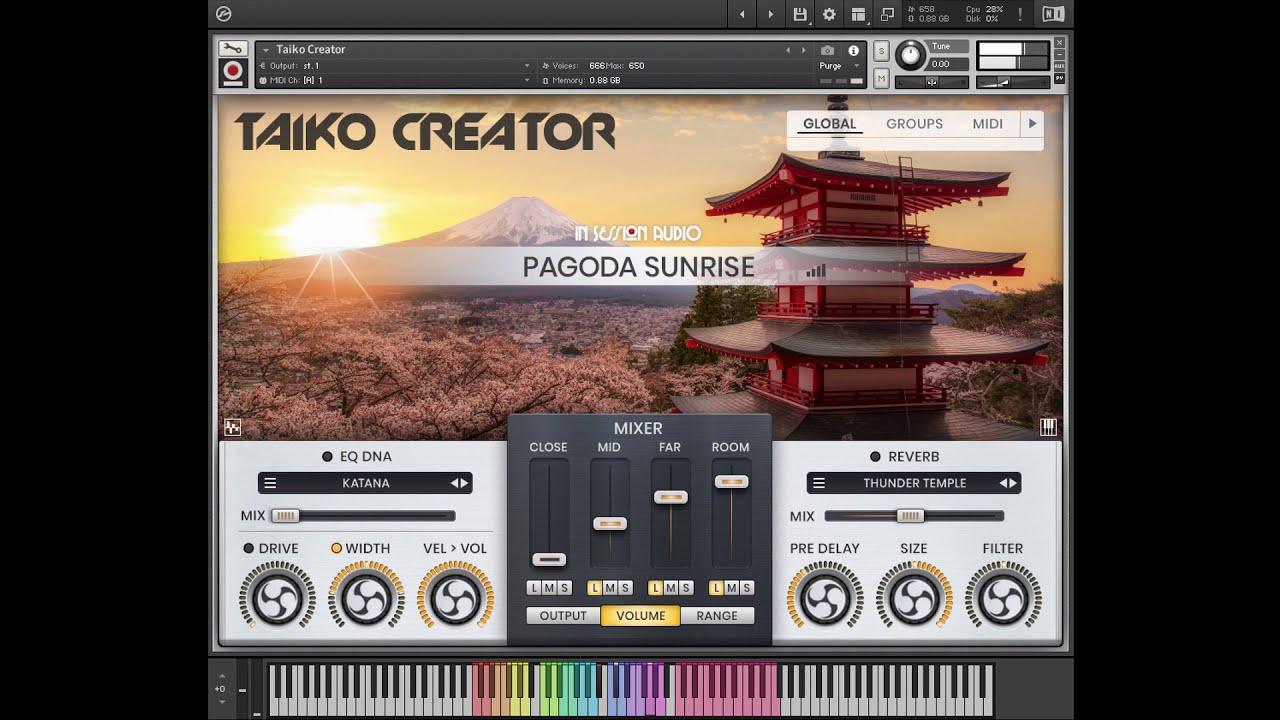Switch to the GROUPS tab
Image resolution: width=1280 pixels, height=720 pixels.
click(914, 124)
